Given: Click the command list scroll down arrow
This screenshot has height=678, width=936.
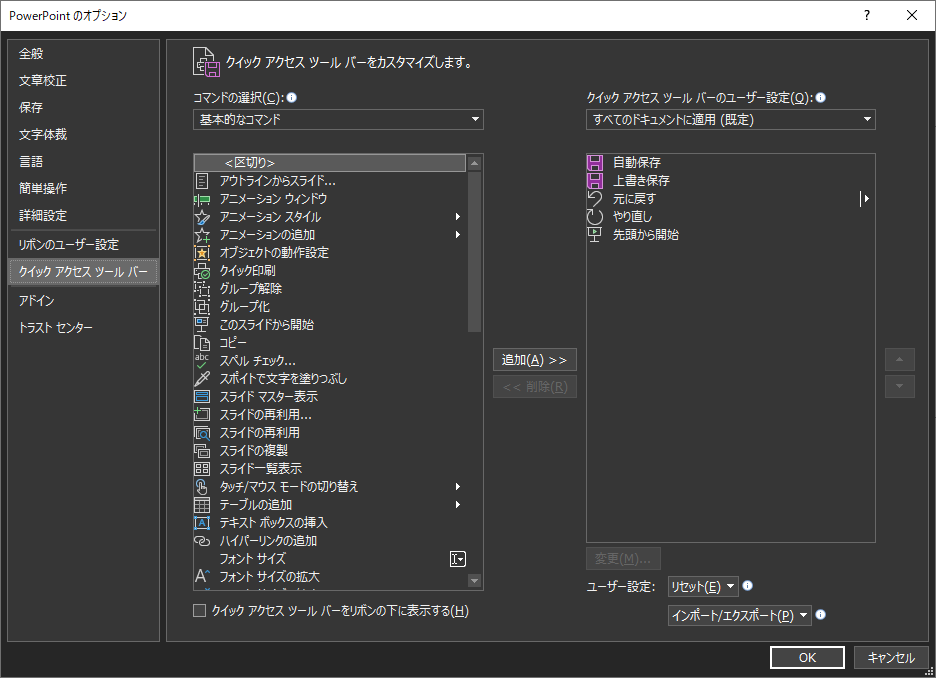Looking at the screenshot, I should pos(475,581).
